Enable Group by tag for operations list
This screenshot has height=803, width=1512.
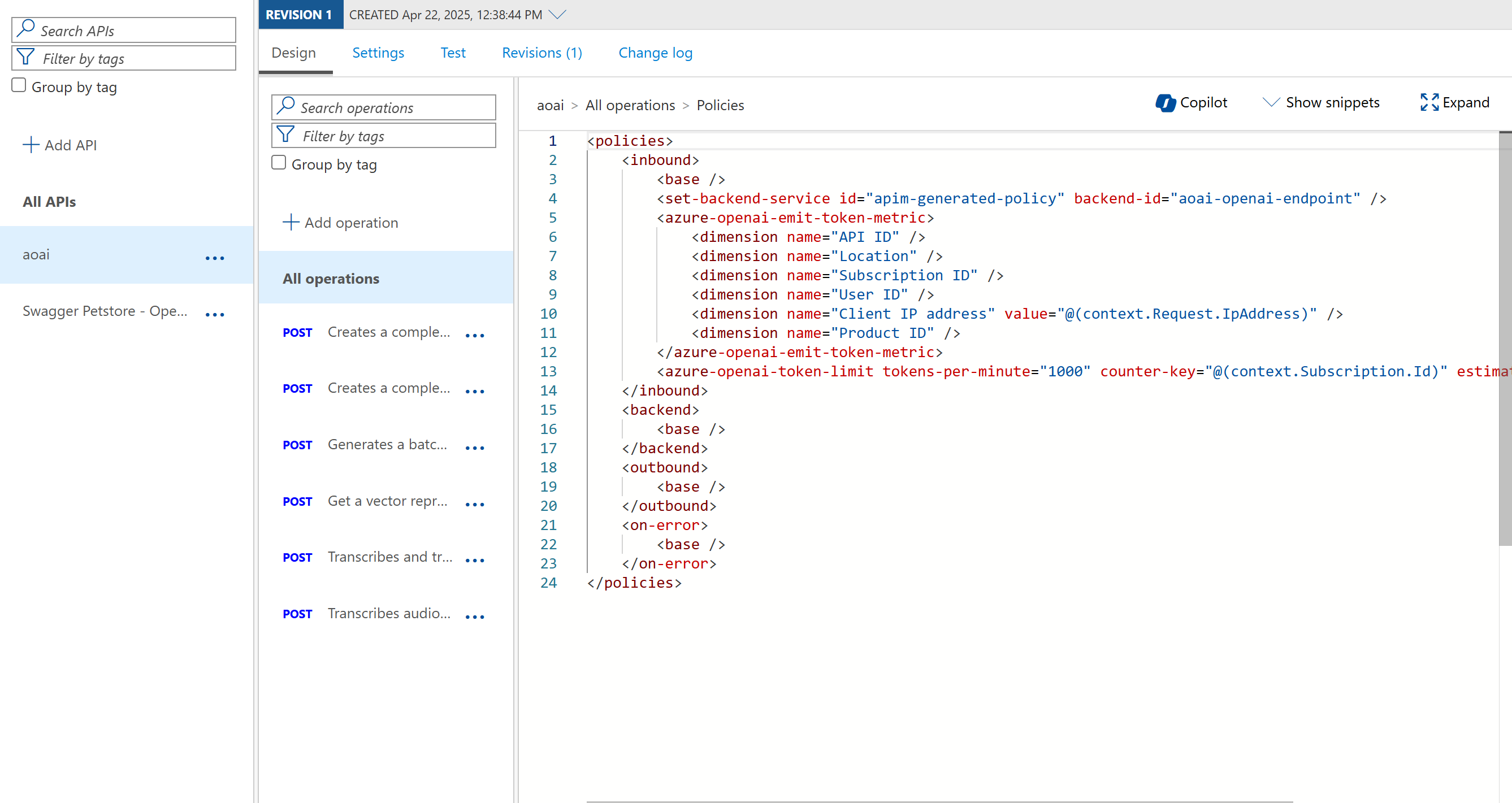pos(279,163)
